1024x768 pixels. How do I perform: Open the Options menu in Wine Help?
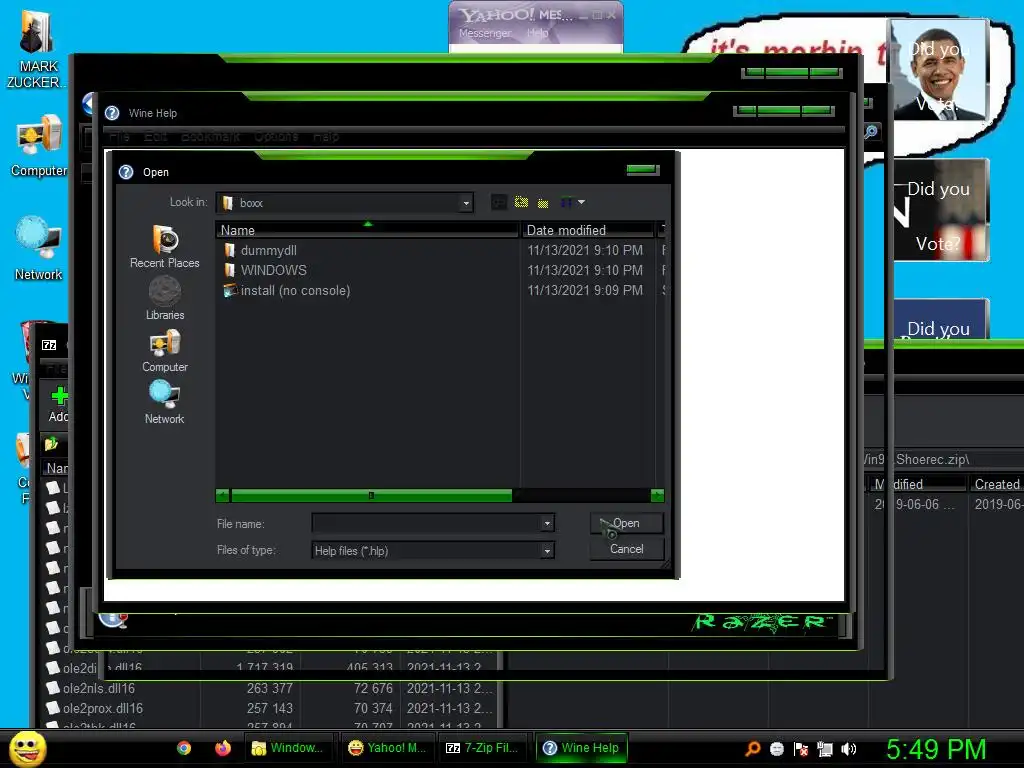(276, 136)
